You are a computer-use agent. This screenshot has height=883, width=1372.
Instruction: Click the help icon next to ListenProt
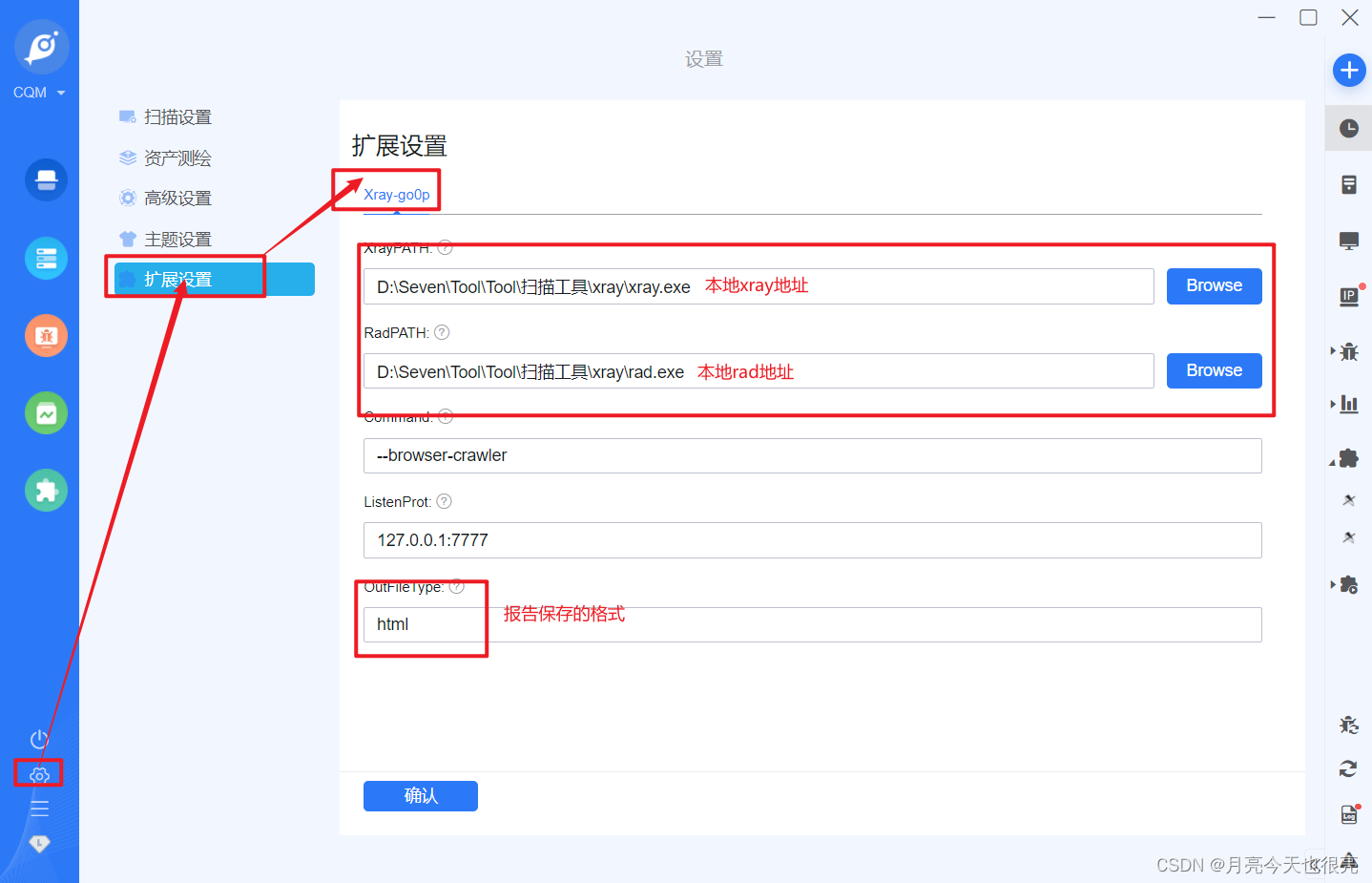coord(444,501)
